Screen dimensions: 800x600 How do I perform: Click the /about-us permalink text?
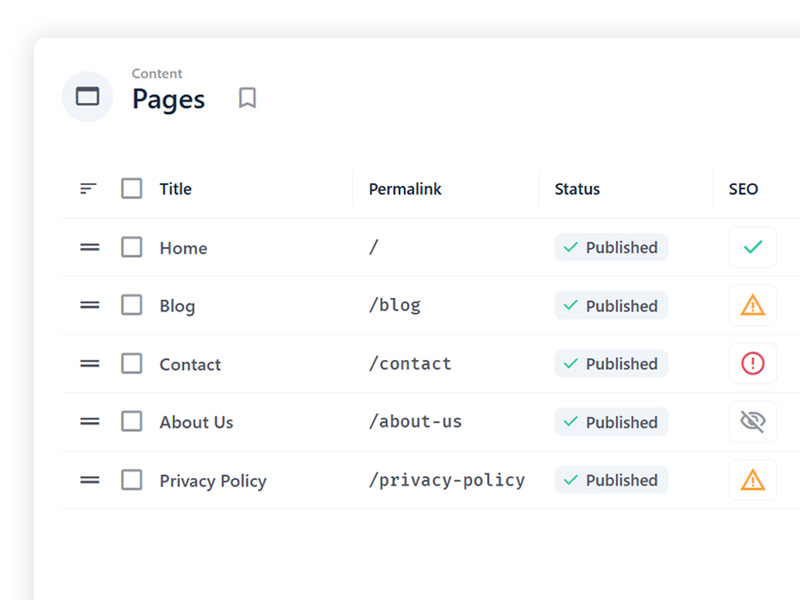[x=416, y=421]
